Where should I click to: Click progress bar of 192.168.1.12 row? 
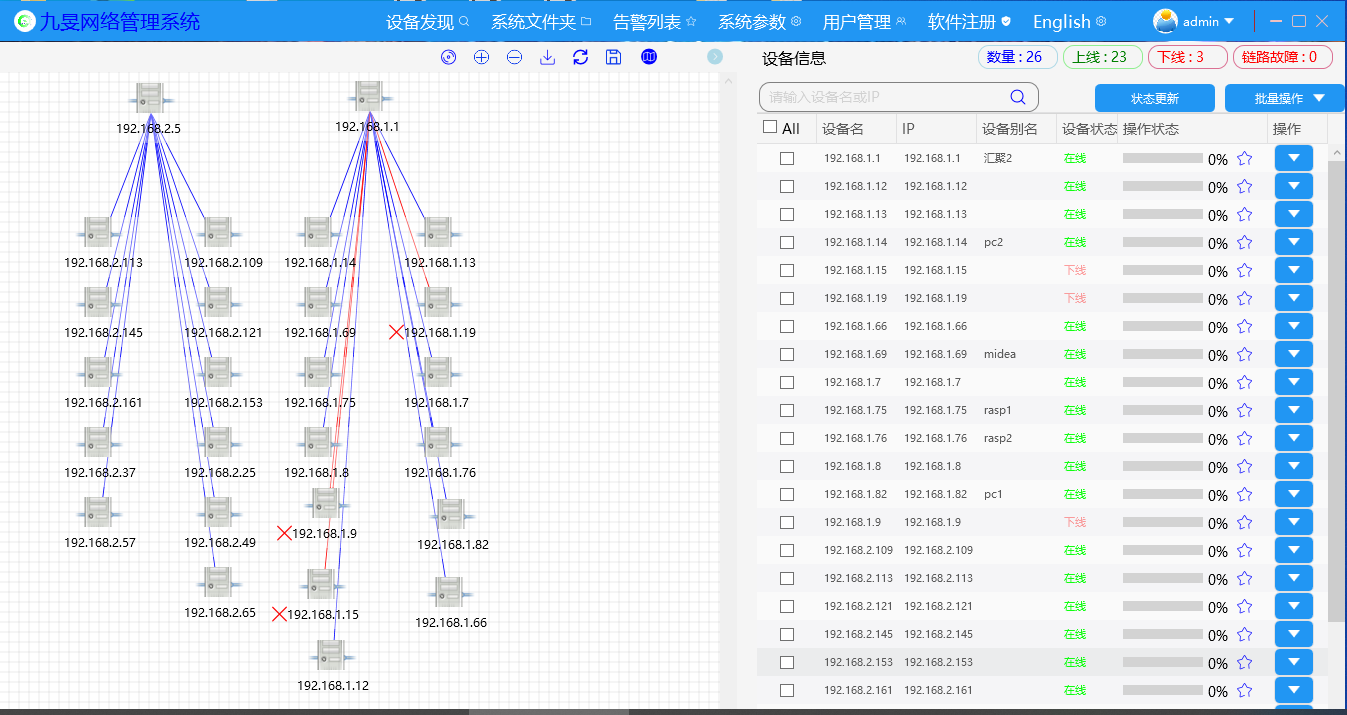(x=1162, y=186)
